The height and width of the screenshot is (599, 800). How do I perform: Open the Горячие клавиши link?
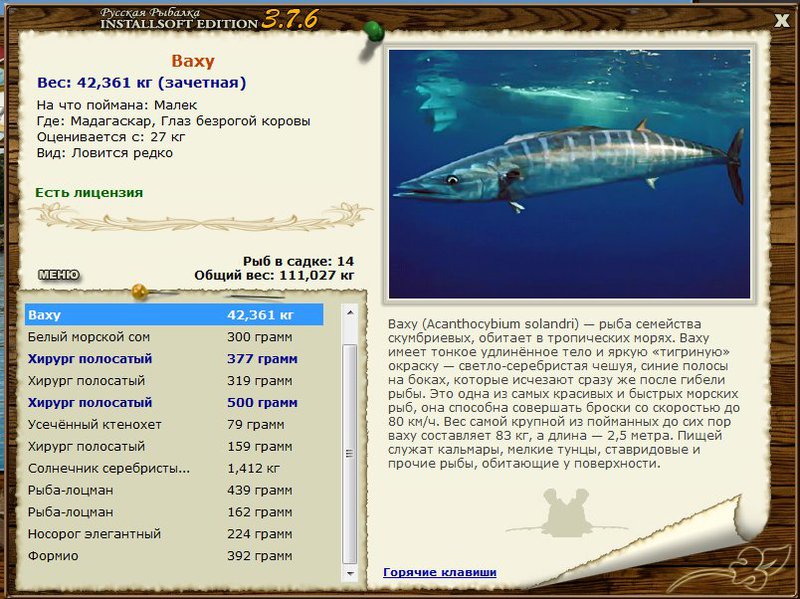tap(439, 572)
